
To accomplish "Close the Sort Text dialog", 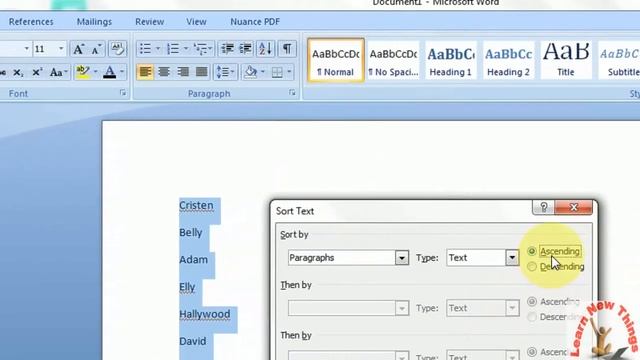I will click(573, 207).
